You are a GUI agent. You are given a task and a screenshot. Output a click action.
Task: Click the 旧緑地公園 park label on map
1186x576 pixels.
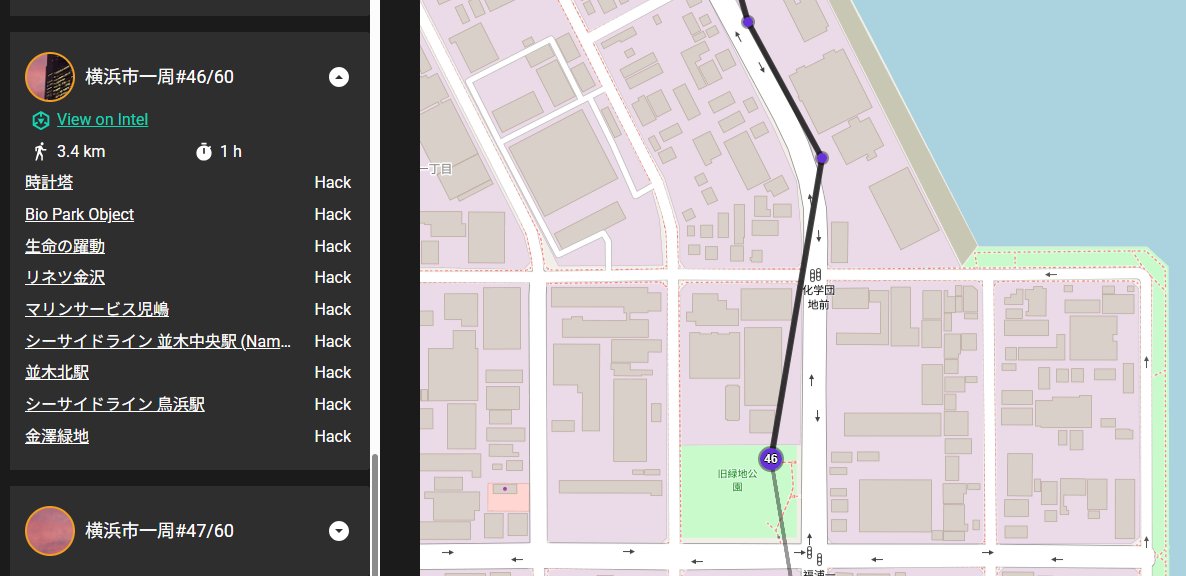[737, 481]
